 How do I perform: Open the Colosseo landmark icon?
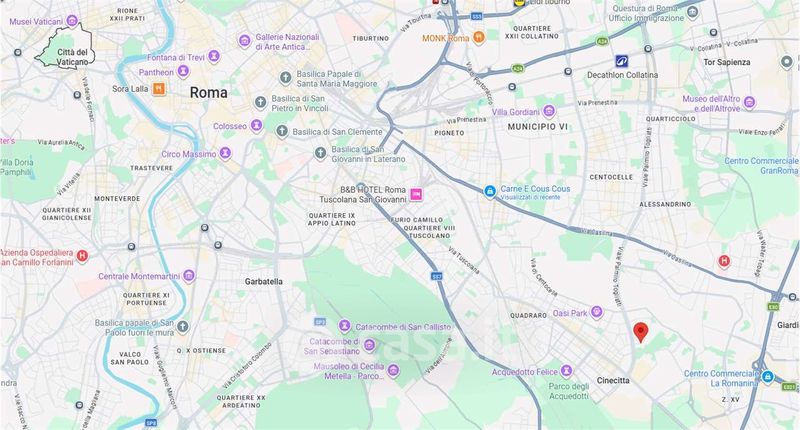(x=257, y=125)
